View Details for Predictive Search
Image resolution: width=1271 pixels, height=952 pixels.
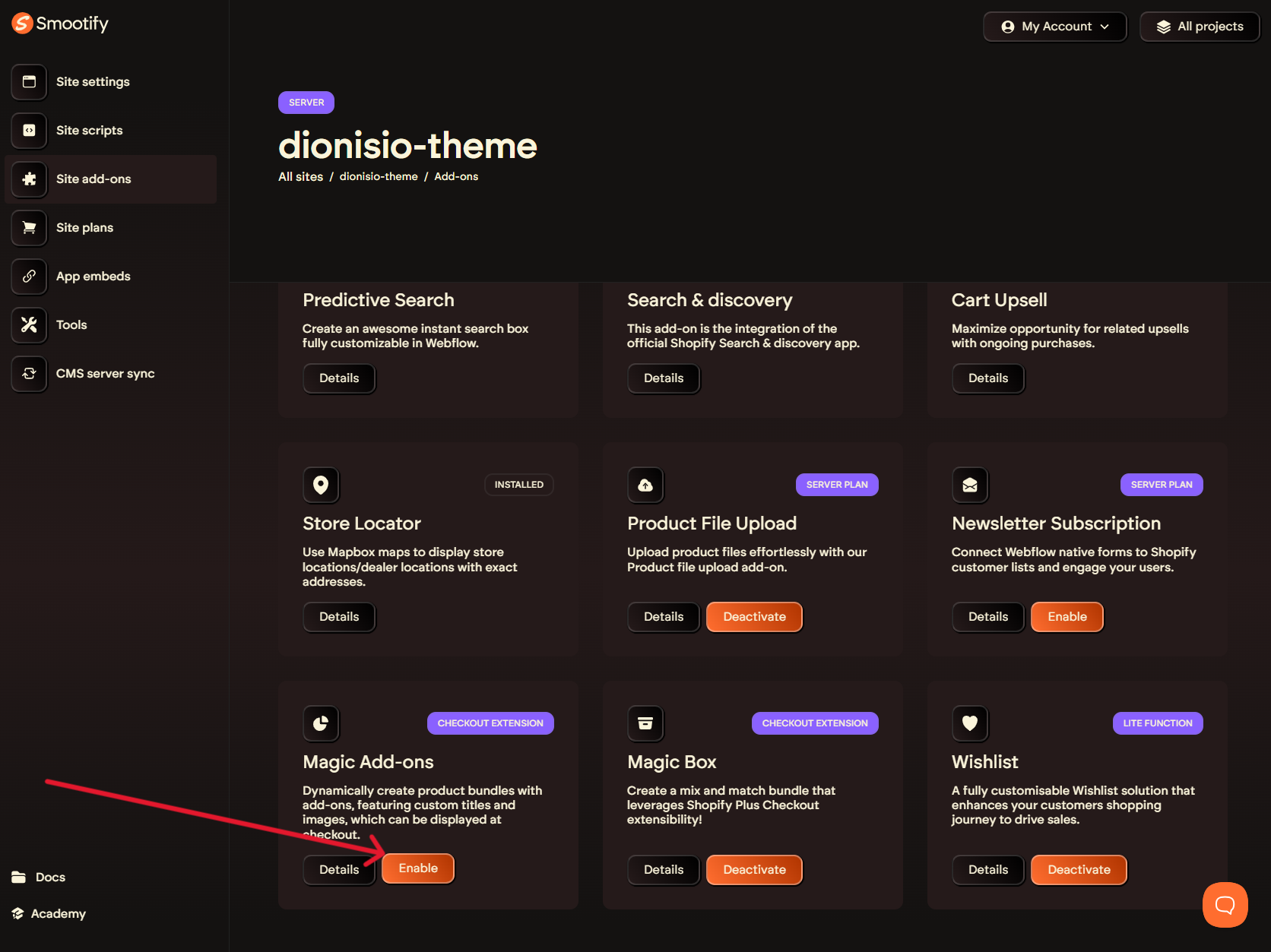point(339,378)
